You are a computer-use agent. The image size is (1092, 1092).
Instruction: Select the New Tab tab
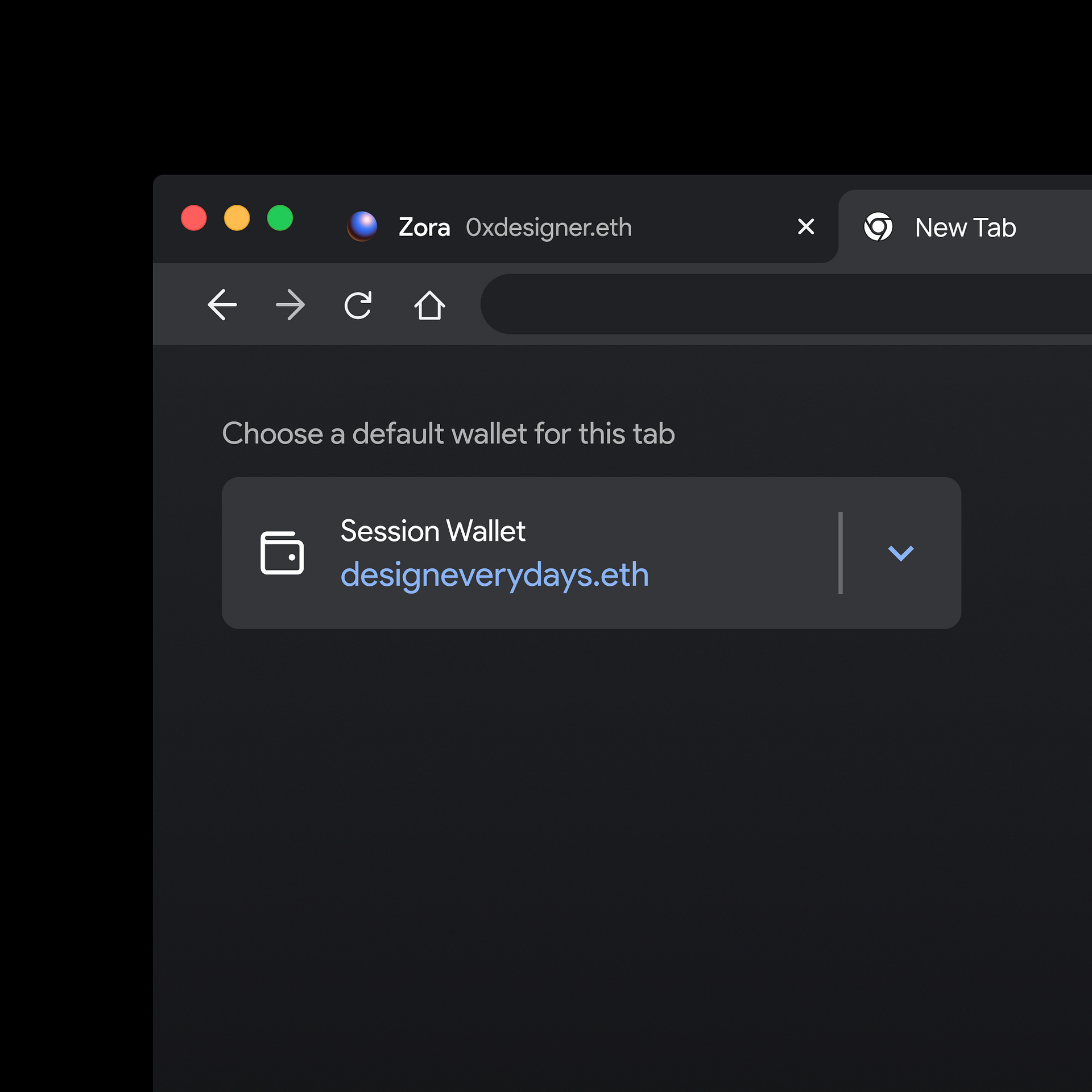click(x=965, y=226)
